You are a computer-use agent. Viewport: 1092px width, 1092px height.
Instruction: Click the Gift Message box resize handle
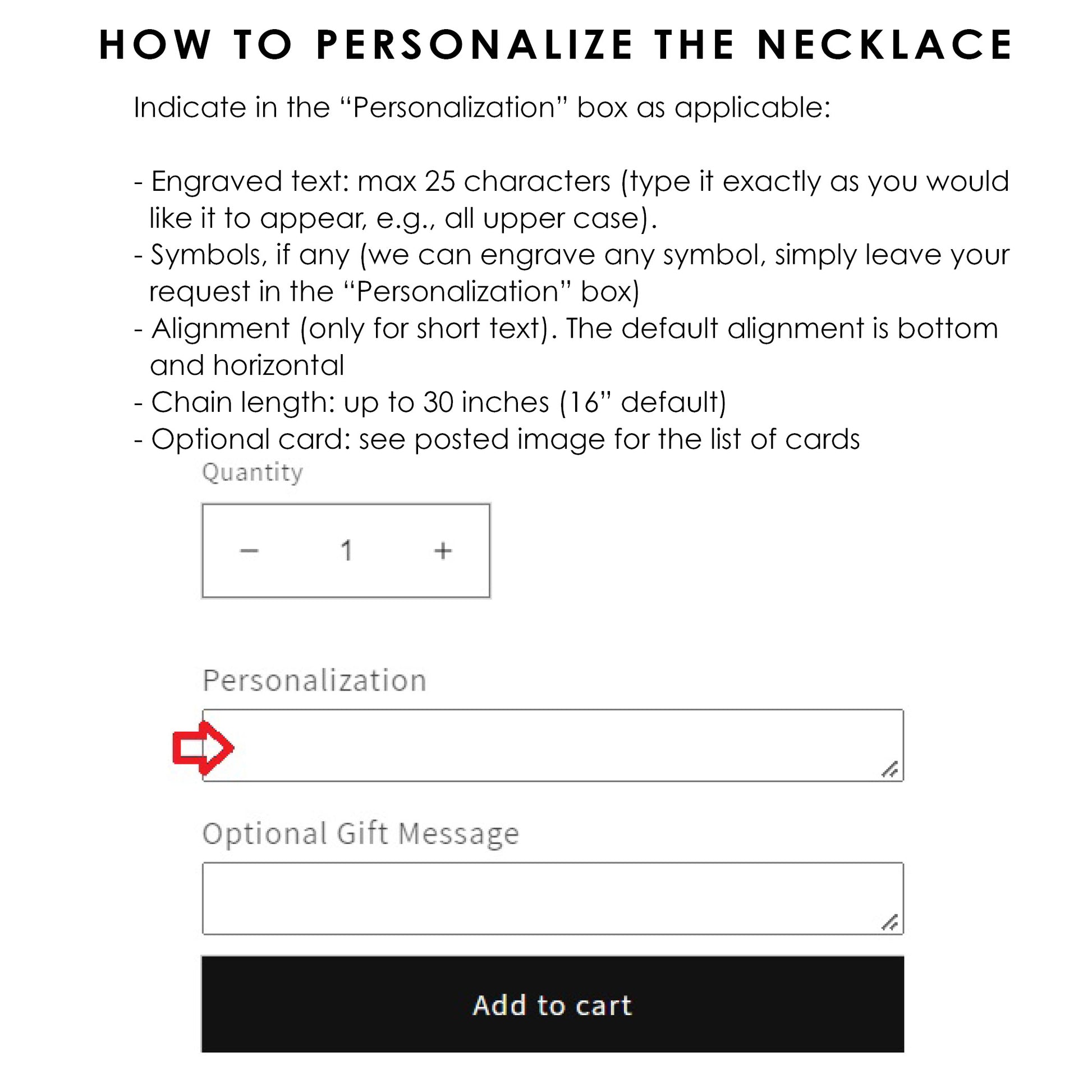tap(889, 923)
